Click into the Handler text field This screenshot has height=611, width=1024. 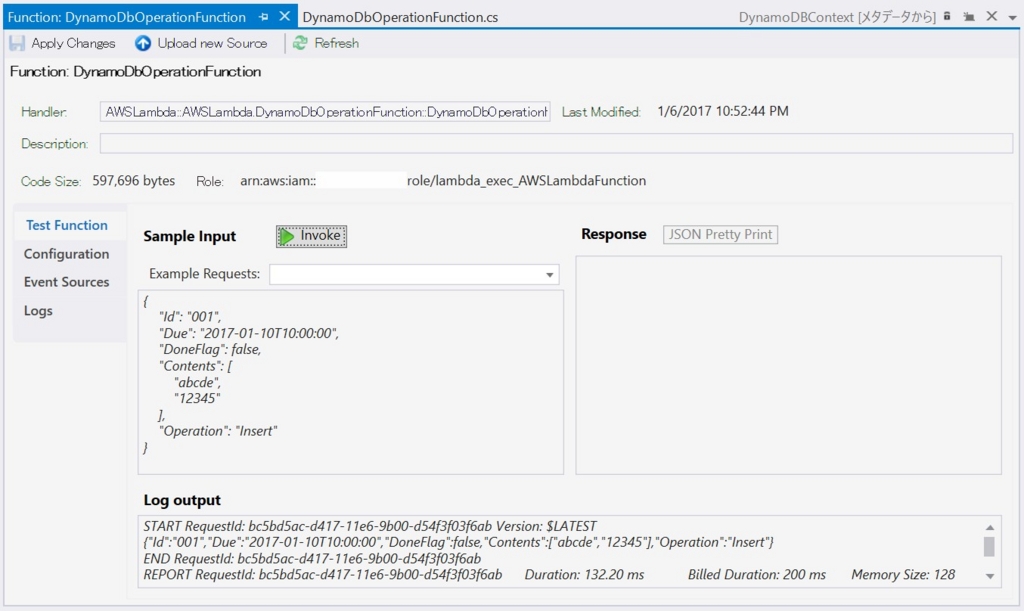click(x=325, y=112)
